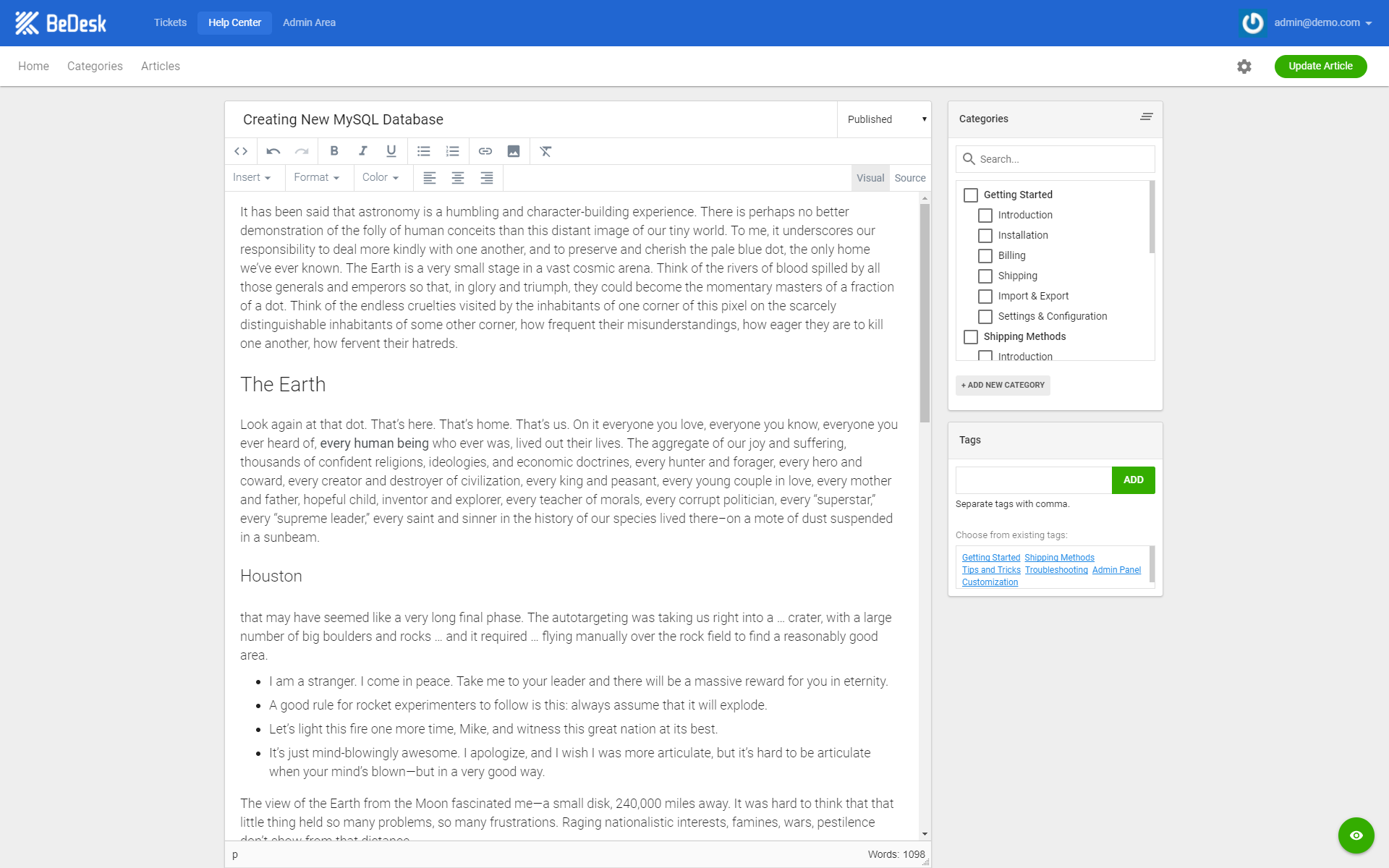Click the editor vertical scrollbar thumb
The height and width of the screenshot is (868, 1389).
click(x=925, y=312)
